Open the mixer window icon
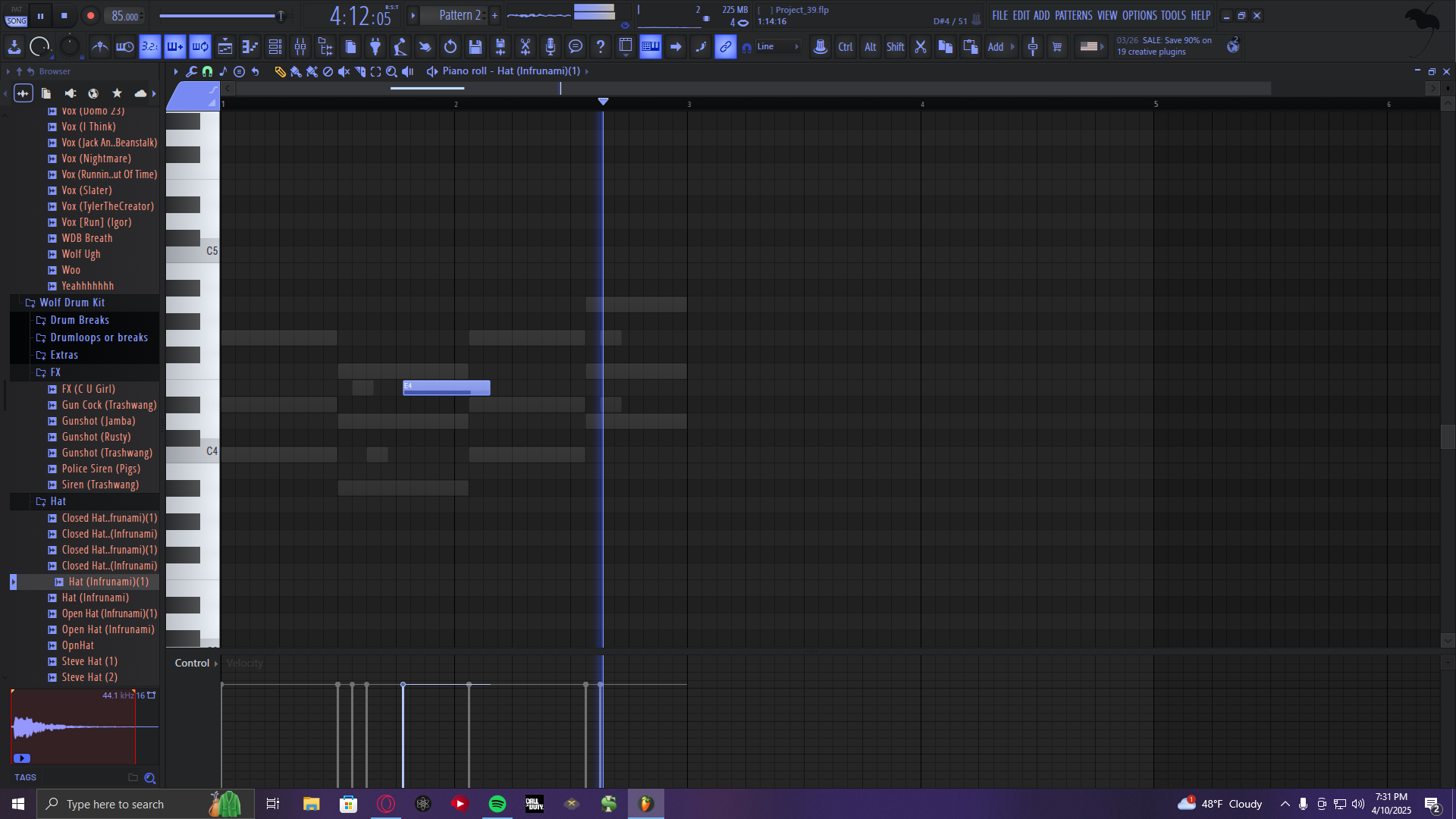The width and height of the screenshot is (1456, 819). [x=300, y=47]
